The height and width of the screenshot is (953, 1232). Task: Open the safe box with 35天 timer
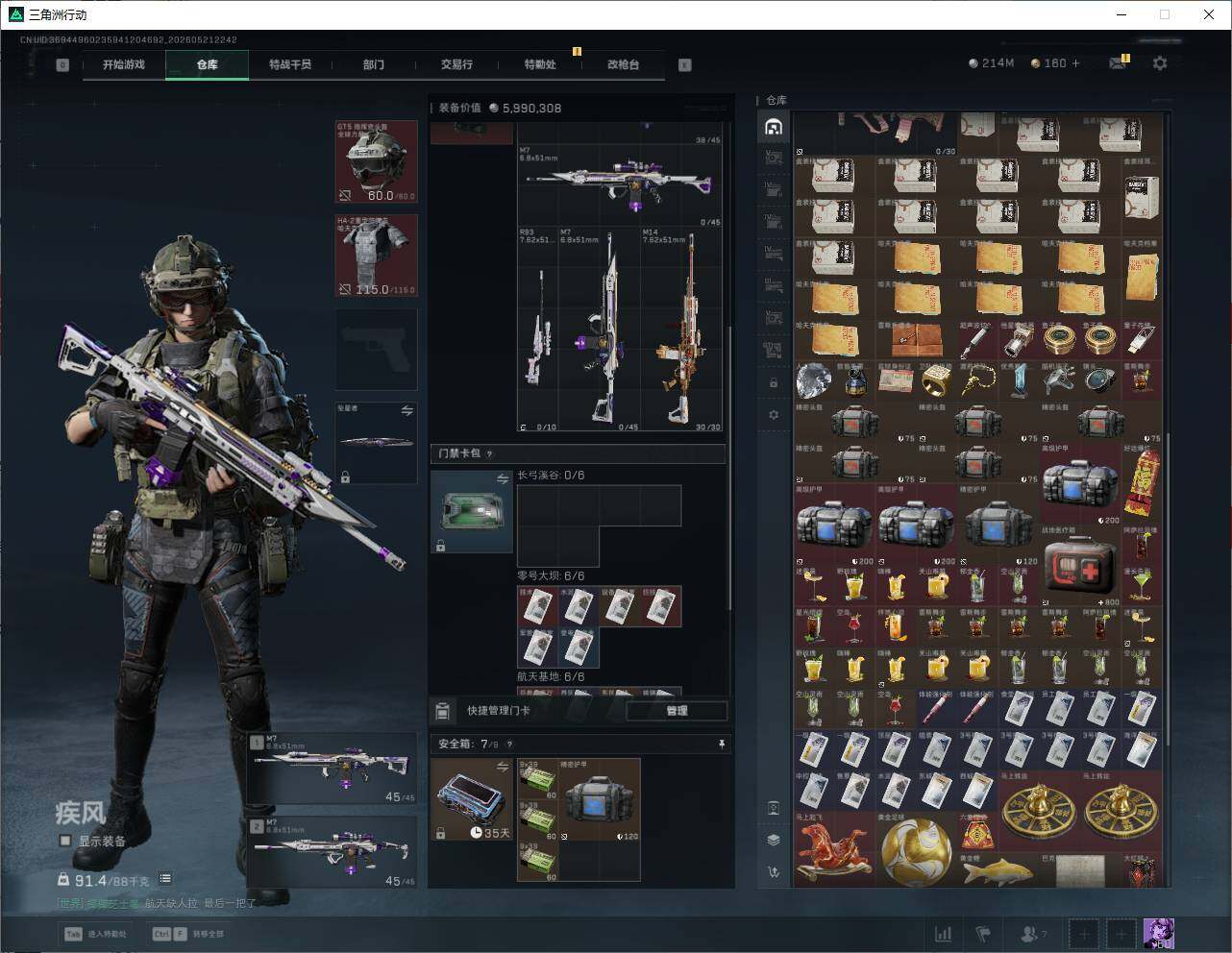click(x=471, y=800)
